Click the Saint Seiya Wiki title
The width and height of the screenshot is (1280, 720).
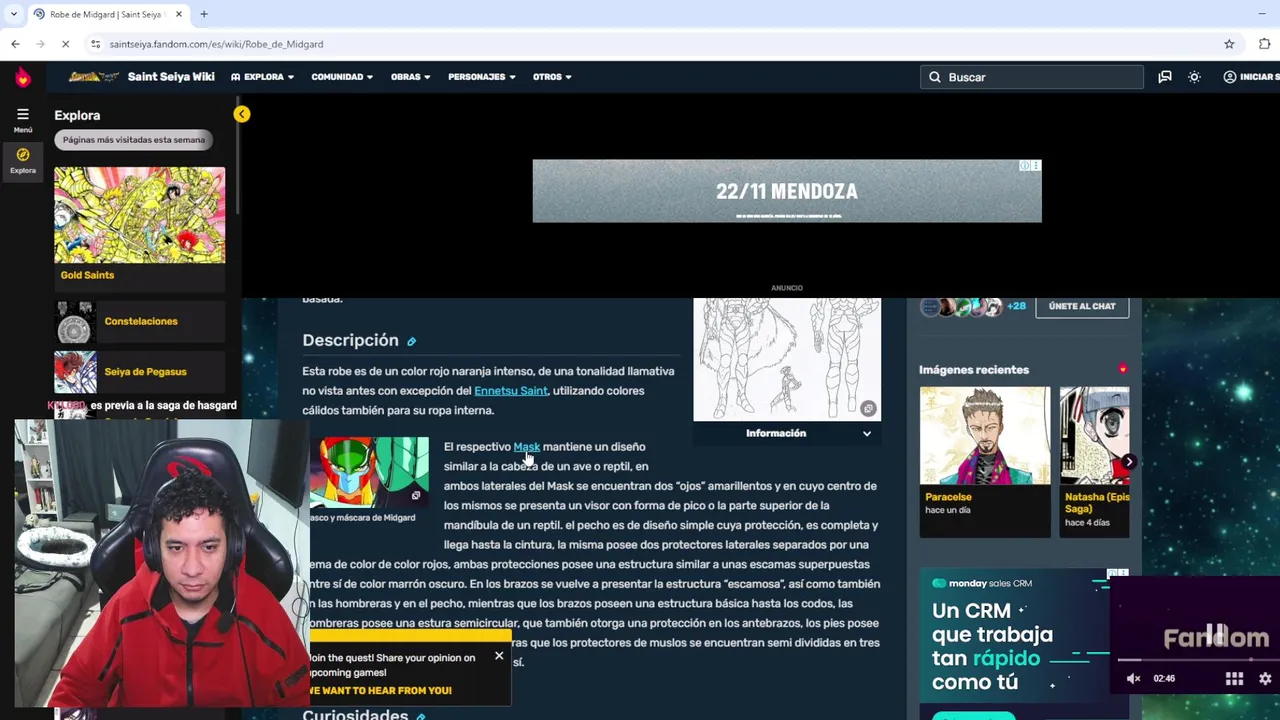click(x=171, y=77)
